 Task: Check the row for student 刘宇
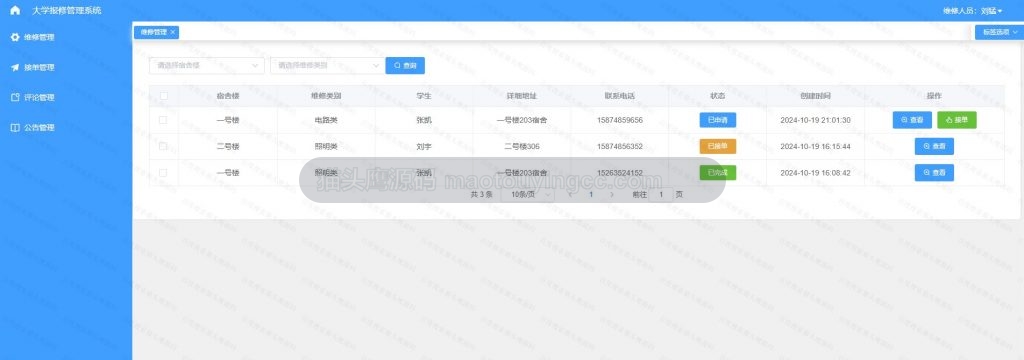[163, 146]
